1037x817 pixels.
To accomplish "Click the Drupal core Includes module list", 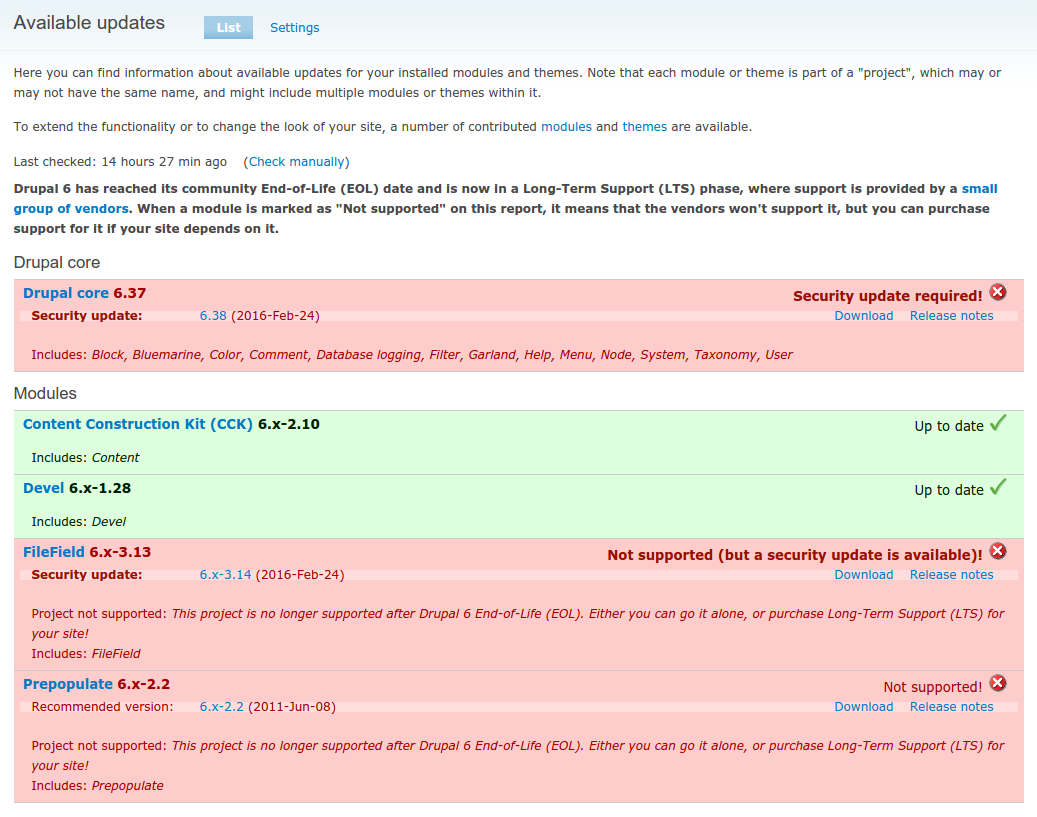I will (442, 355).
